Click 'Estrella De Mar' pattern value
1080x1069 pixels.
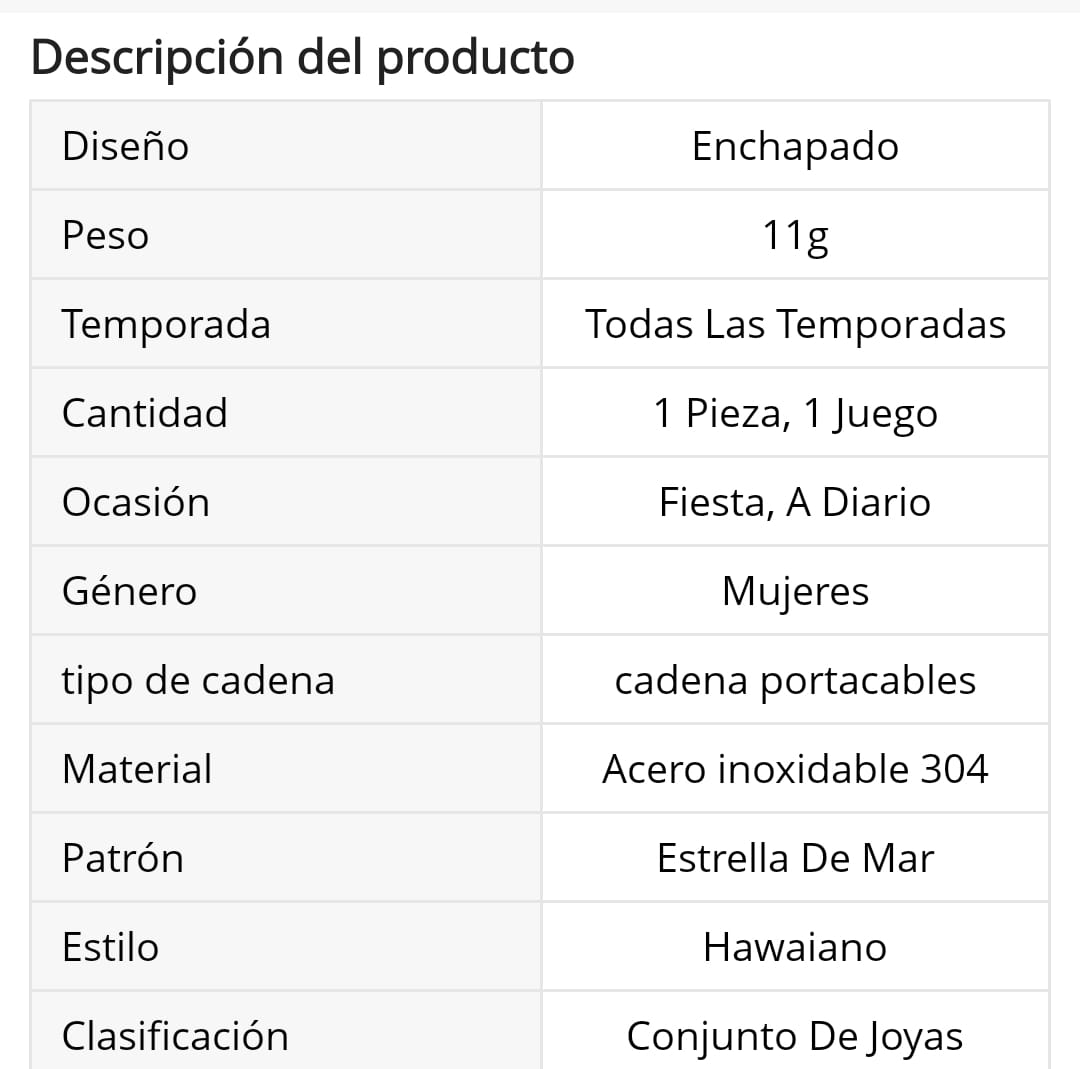796,858
